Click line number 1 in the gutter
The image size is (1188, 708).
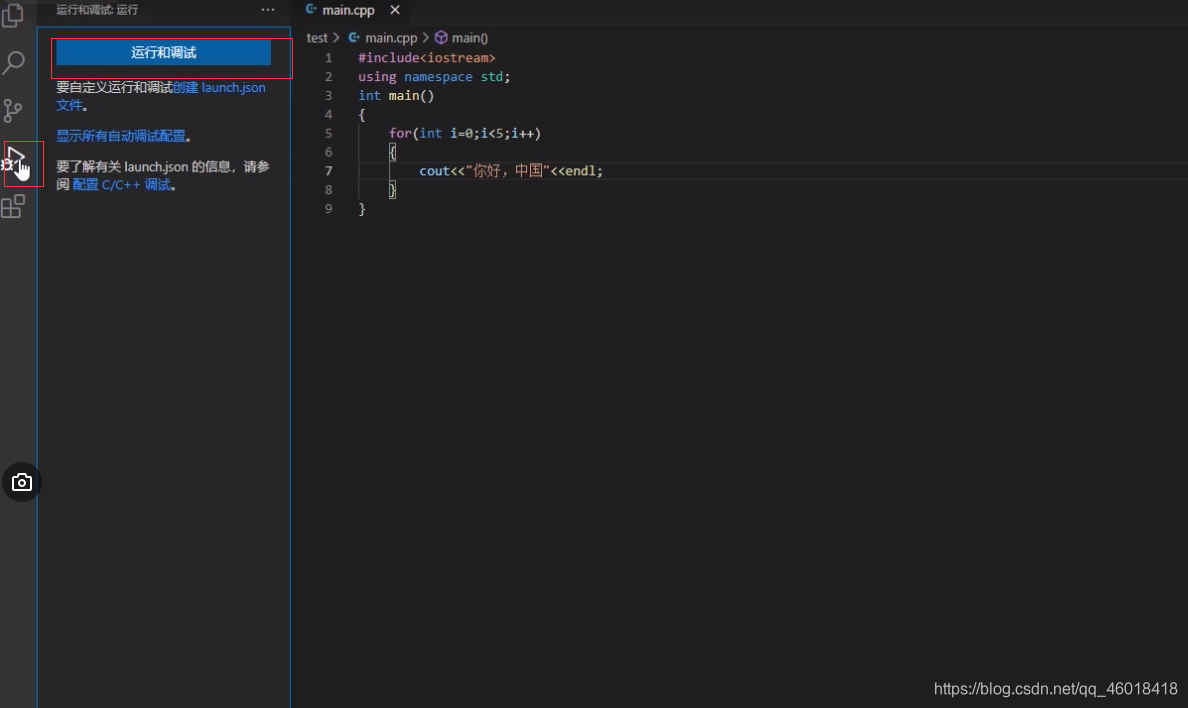(328, 58)
